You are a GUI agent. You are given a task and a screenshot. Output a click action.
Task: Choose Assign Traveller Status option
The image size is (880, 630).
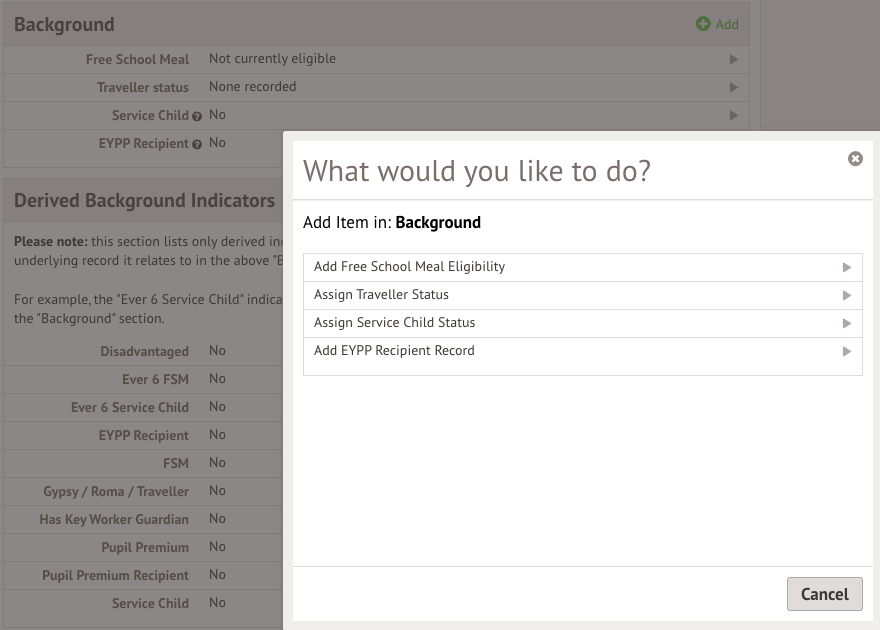381,295
